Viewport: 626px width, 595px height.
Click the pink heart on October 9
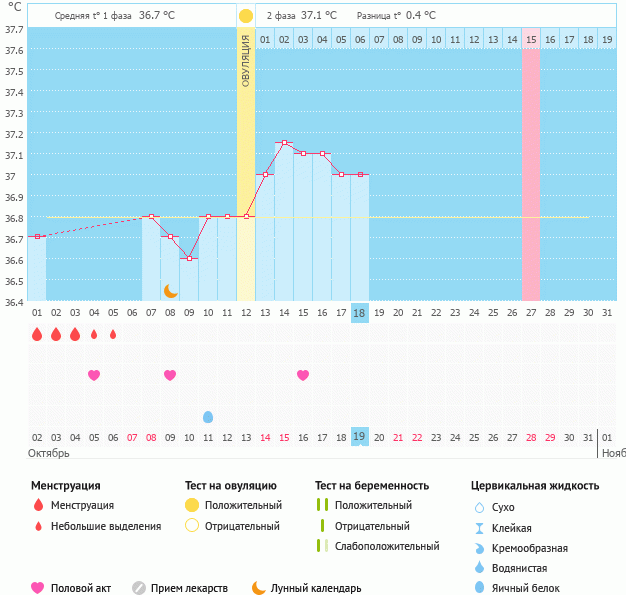[x=170, y=375]
